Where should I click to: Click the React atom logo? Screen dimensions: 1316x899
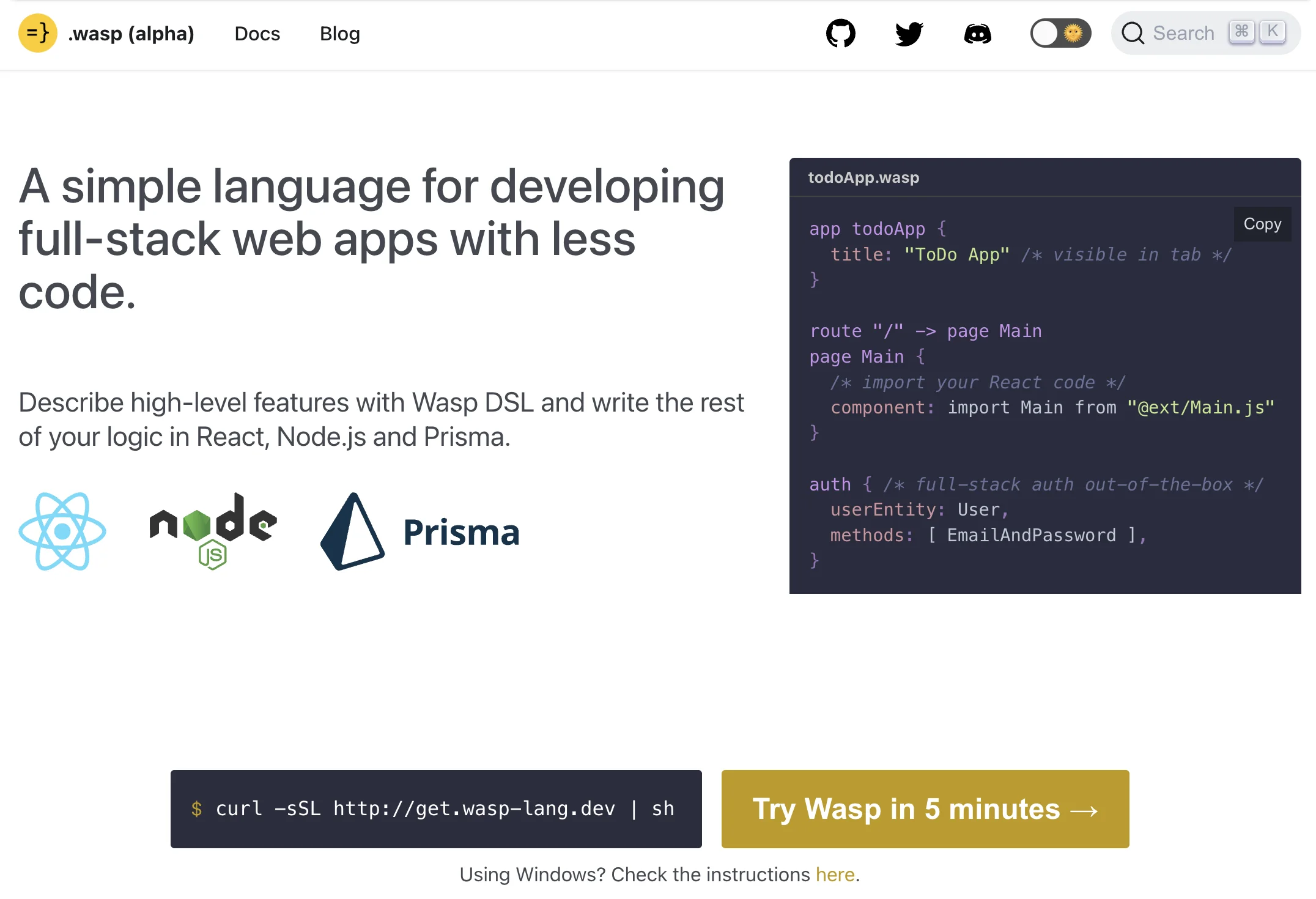pyautogui.click(x=62, y=531)
